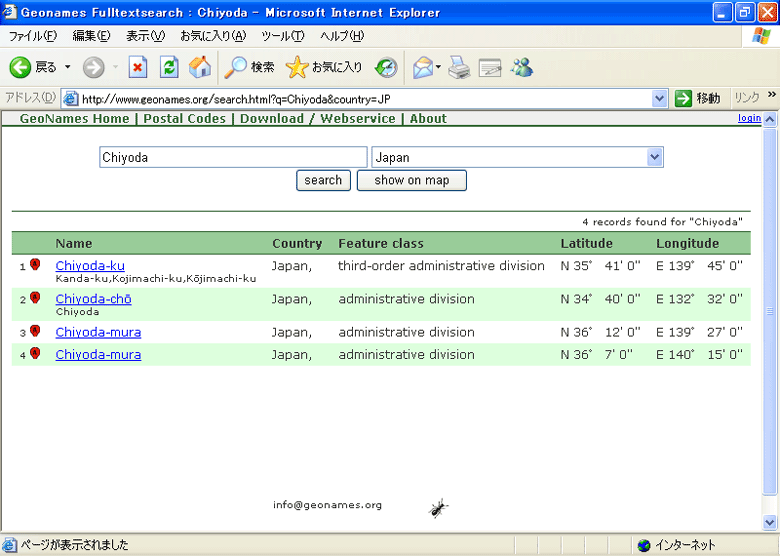This screenshot has height=556, width=780.
Task: Click the search button
Action: (x=323, y=180)
